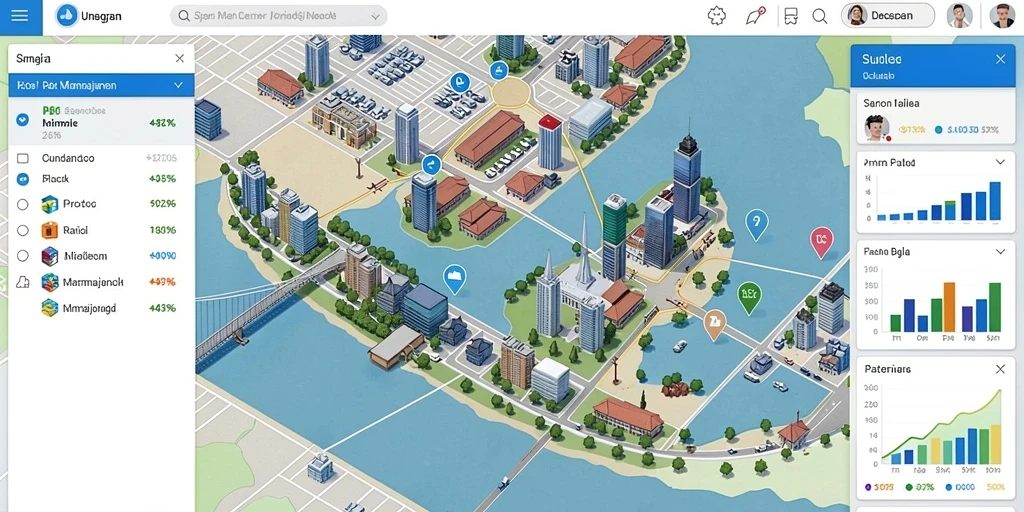Select the Mrmajoragd list item

click(x=101, y=308)
